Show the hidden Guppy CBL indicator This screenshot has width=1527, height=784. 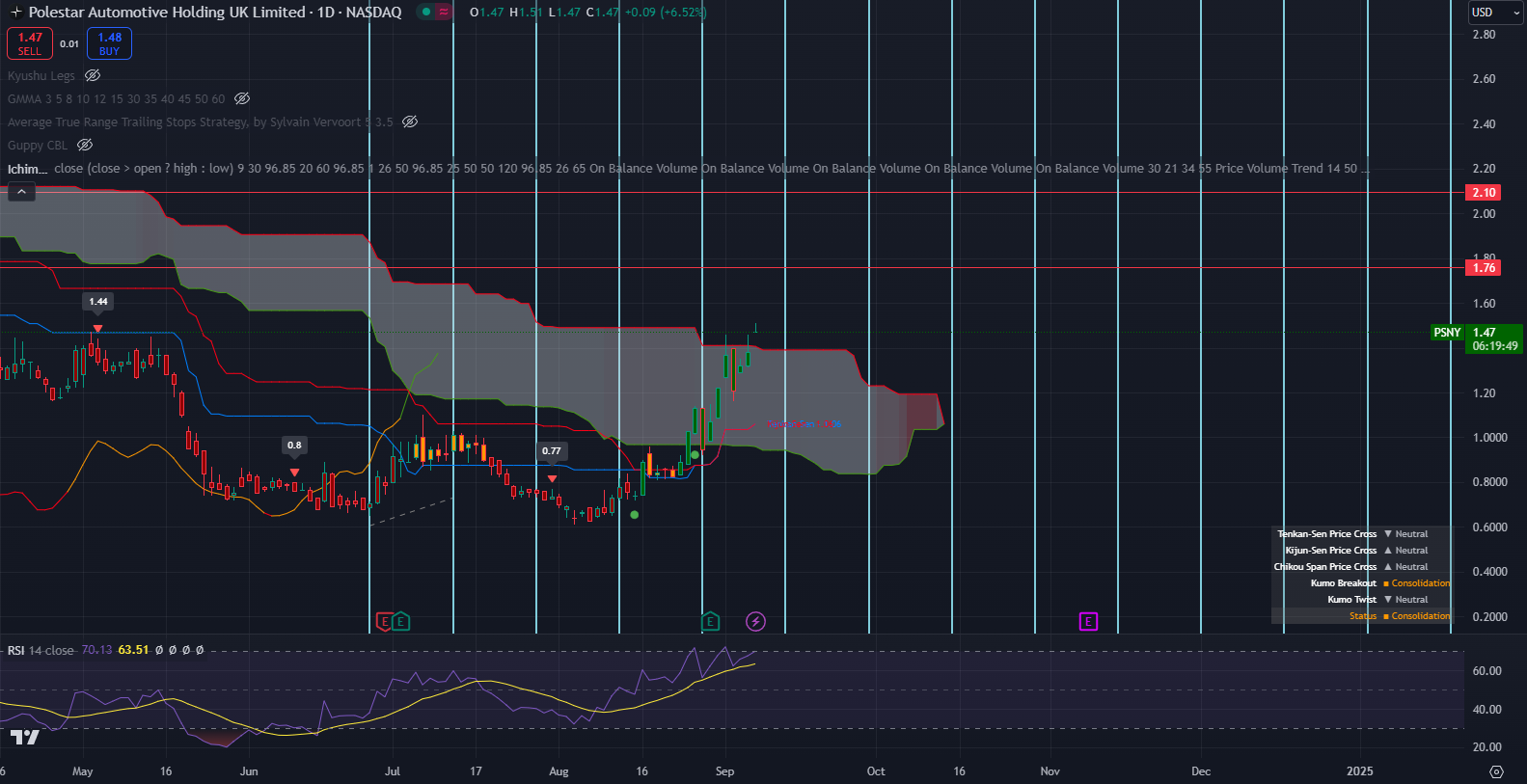point(85,145)
